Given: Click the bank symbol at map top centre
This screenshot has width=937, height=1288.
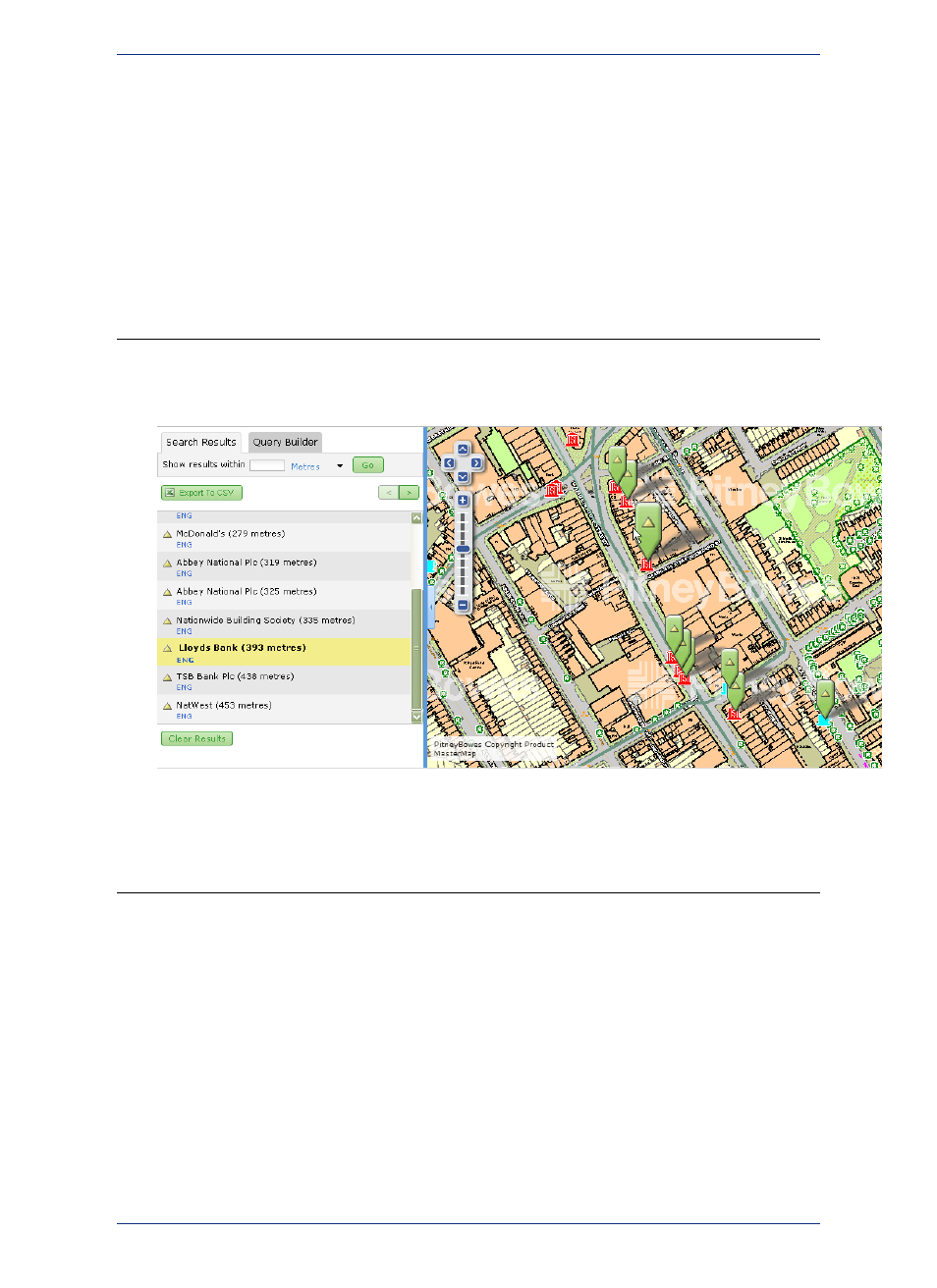Looking at the screenshot, I should click(573, 440).
